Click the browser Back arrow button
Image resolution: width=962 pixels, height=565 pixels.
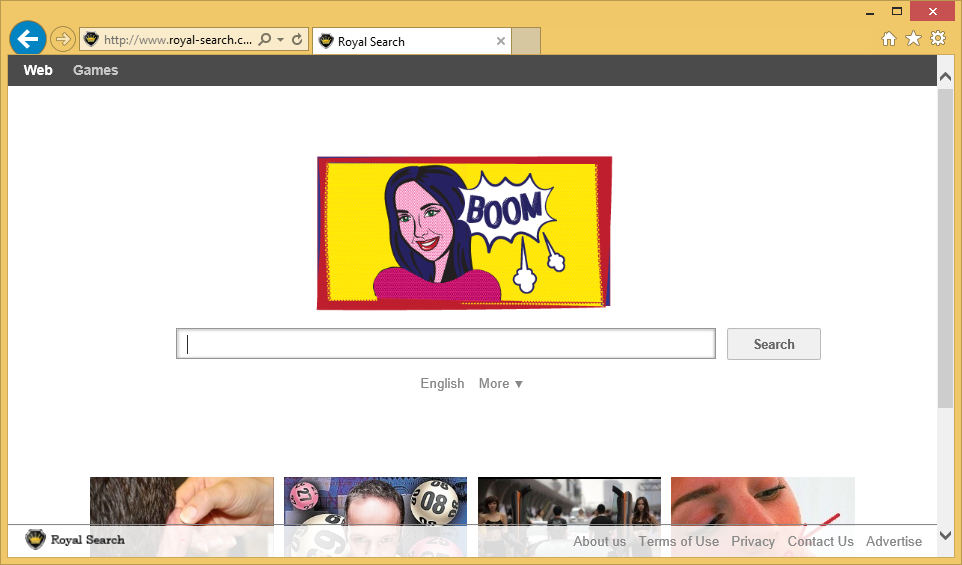pos(27,39)
